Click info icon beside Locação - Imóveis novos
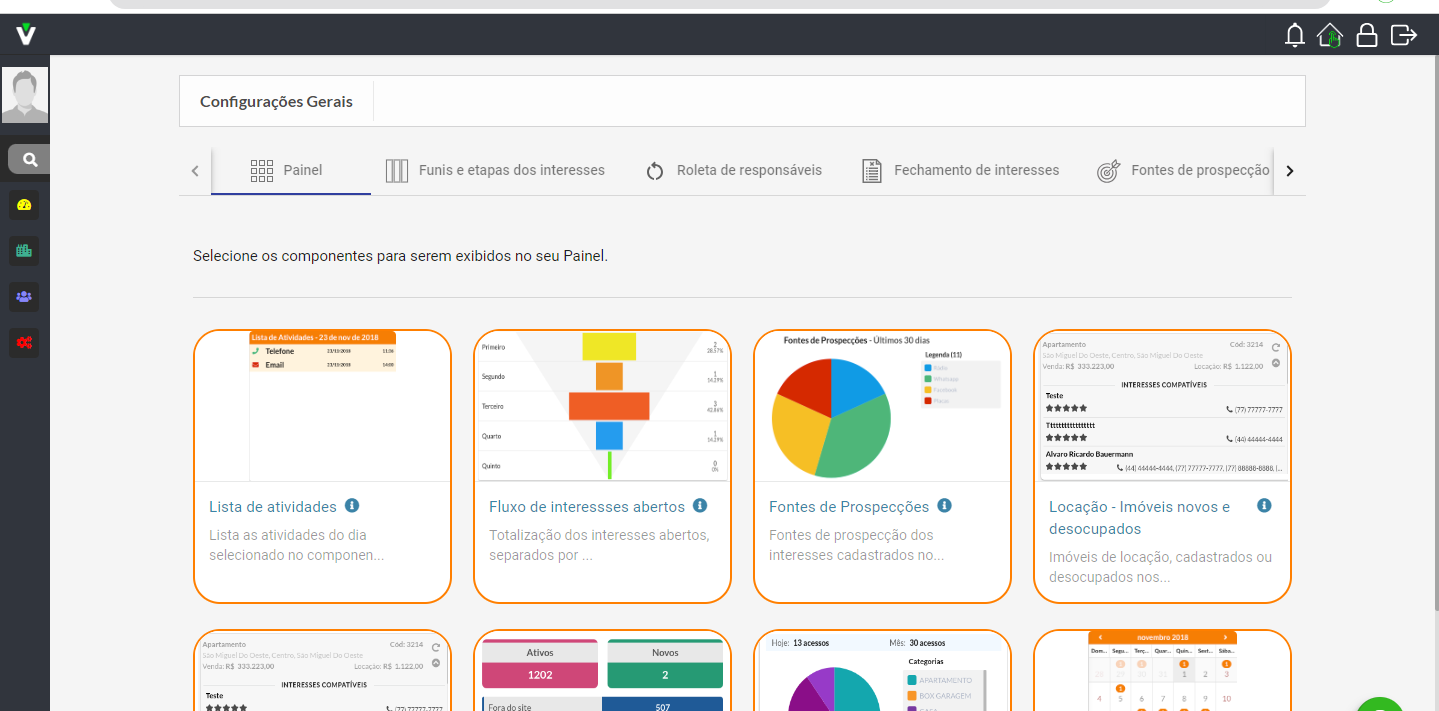 tap(1264, 506)
